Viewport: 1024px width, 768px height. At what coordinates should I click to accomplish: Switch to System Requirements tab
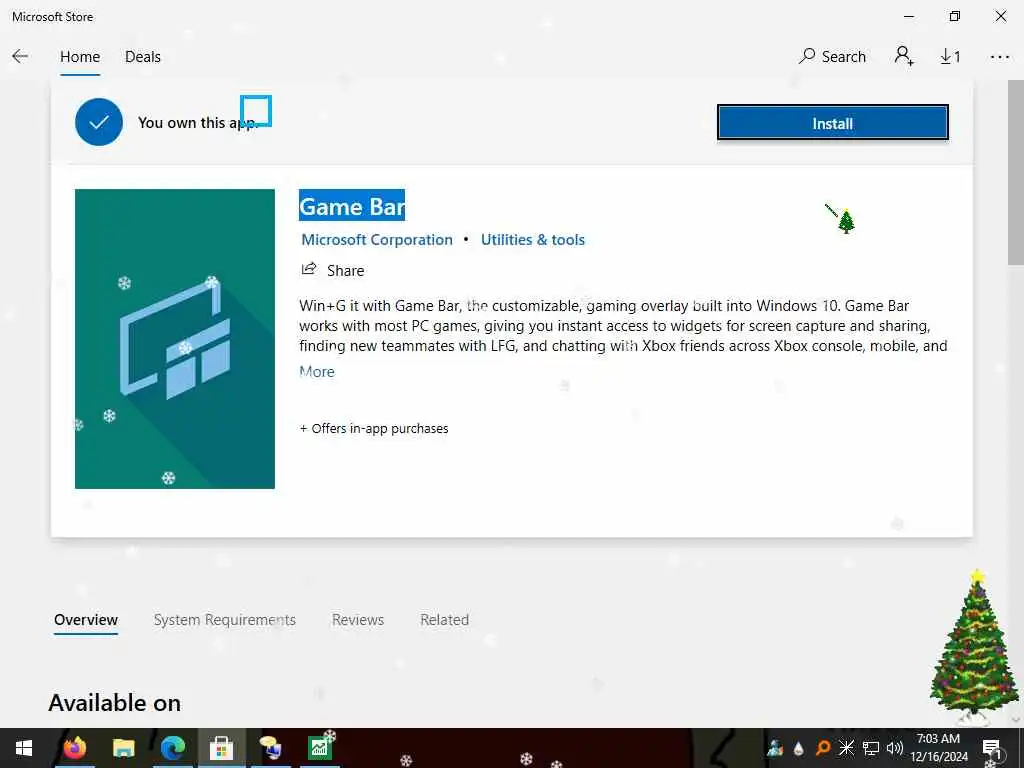(x=225, y=620)
